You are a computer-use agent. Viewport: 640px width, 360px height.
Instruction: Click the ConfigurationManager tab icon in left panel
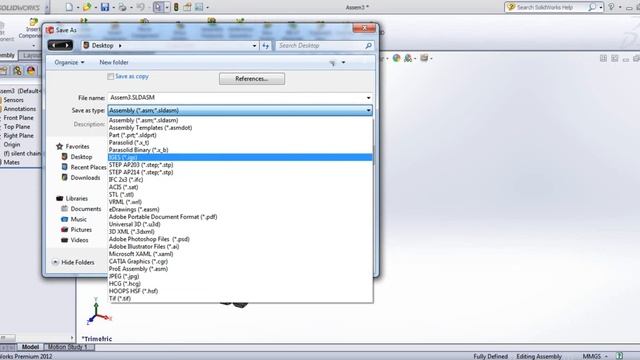[x=17, y=71]
